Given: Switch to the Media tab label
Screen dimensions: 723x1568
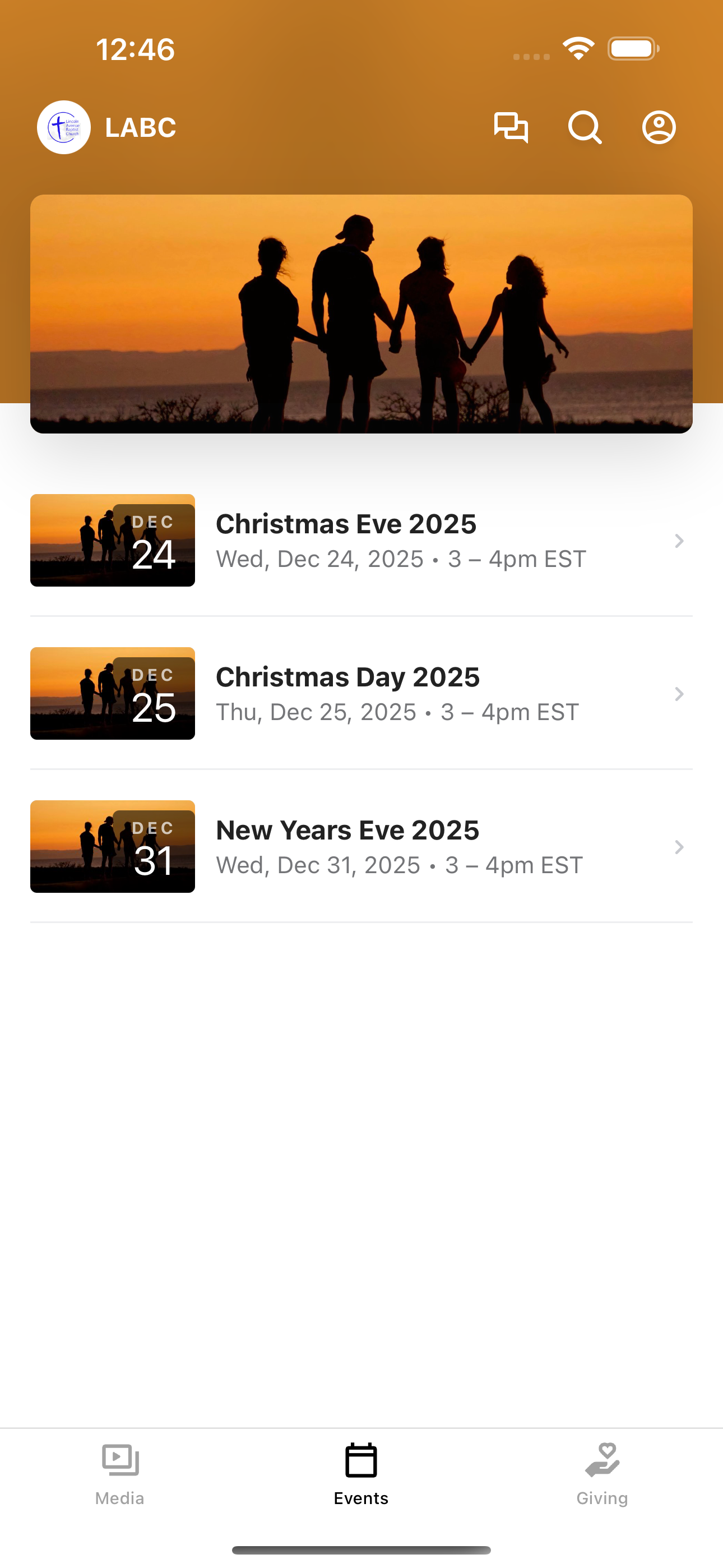Looking at the screenshot, I should point(120,1498).
